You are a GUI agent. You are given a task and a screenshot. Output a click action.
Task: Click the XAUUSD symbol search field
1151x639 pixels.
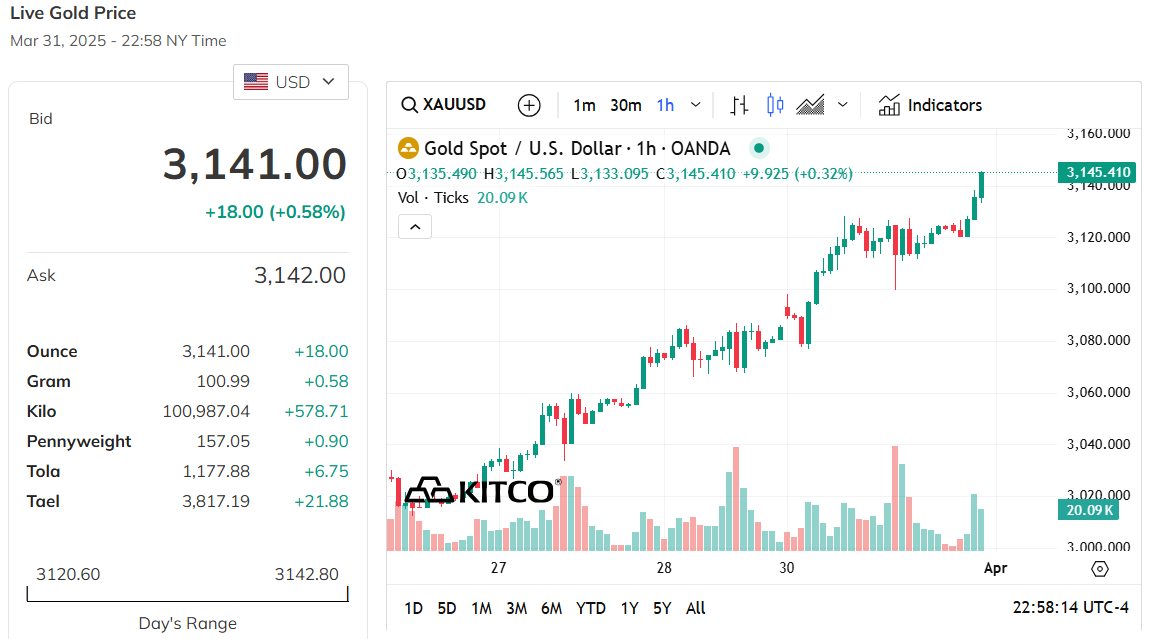pos(444,105)
